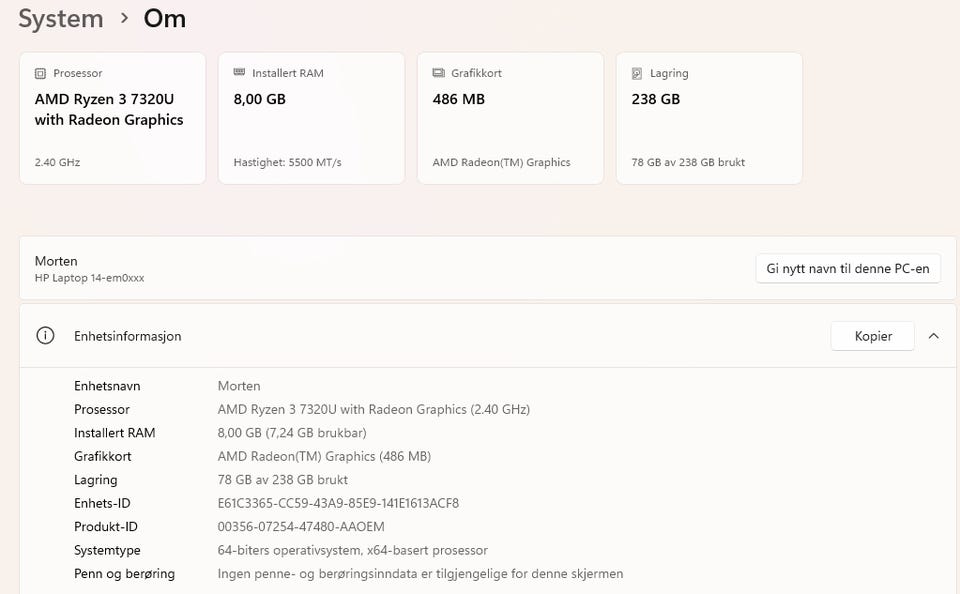Click the processor chip icon on the Prosessor card
The image size is (960, 594).
[x=40, y=73]
